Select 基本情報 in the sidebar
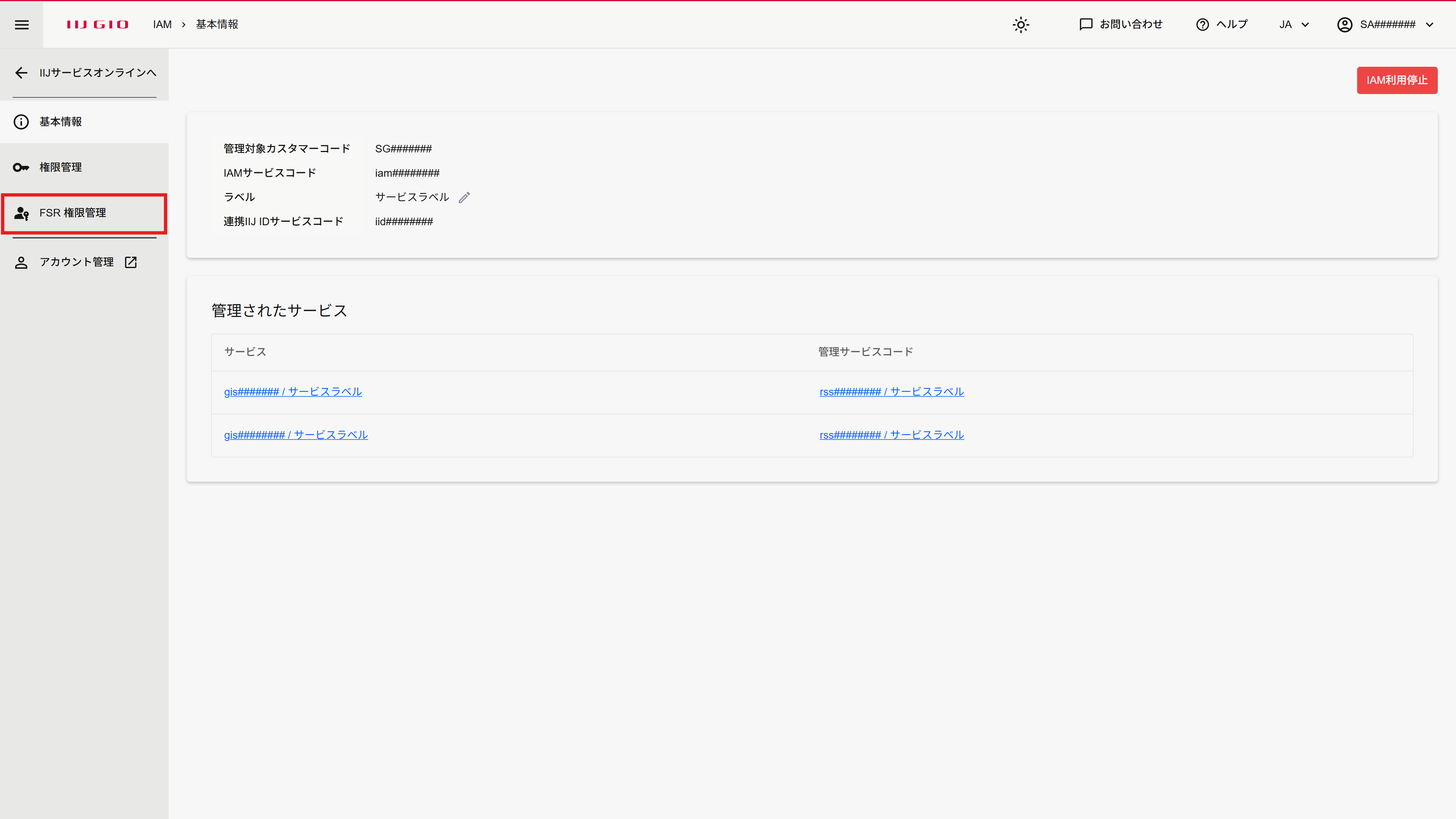 pos(61,121)
